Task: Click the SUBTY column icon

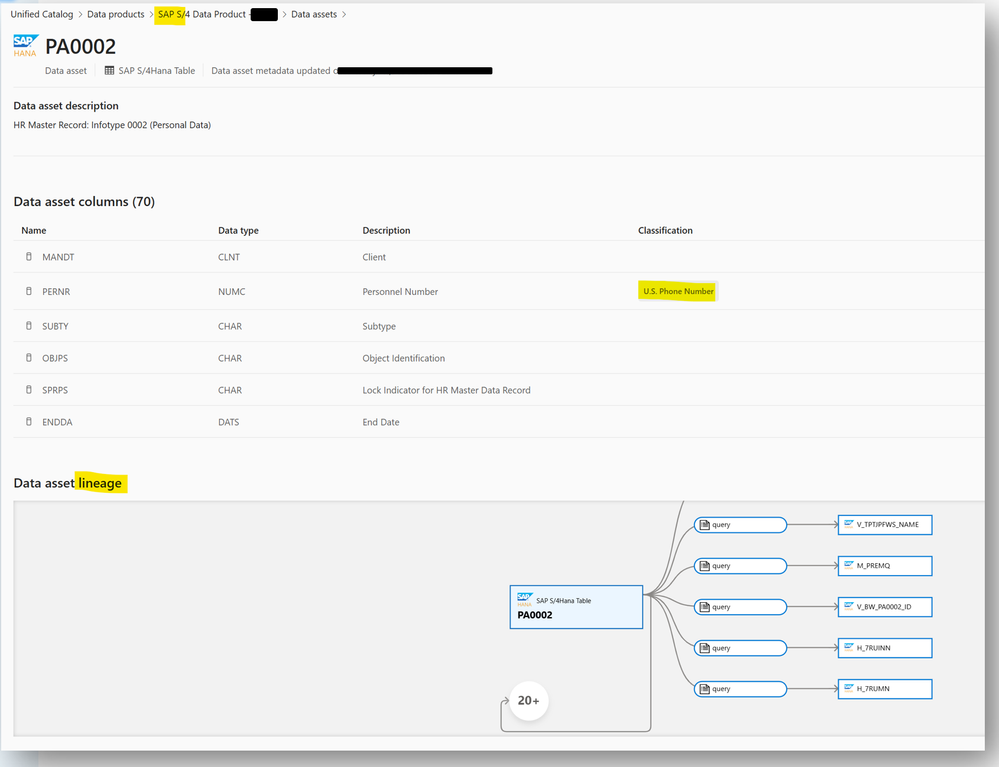Action: (29, 326)
